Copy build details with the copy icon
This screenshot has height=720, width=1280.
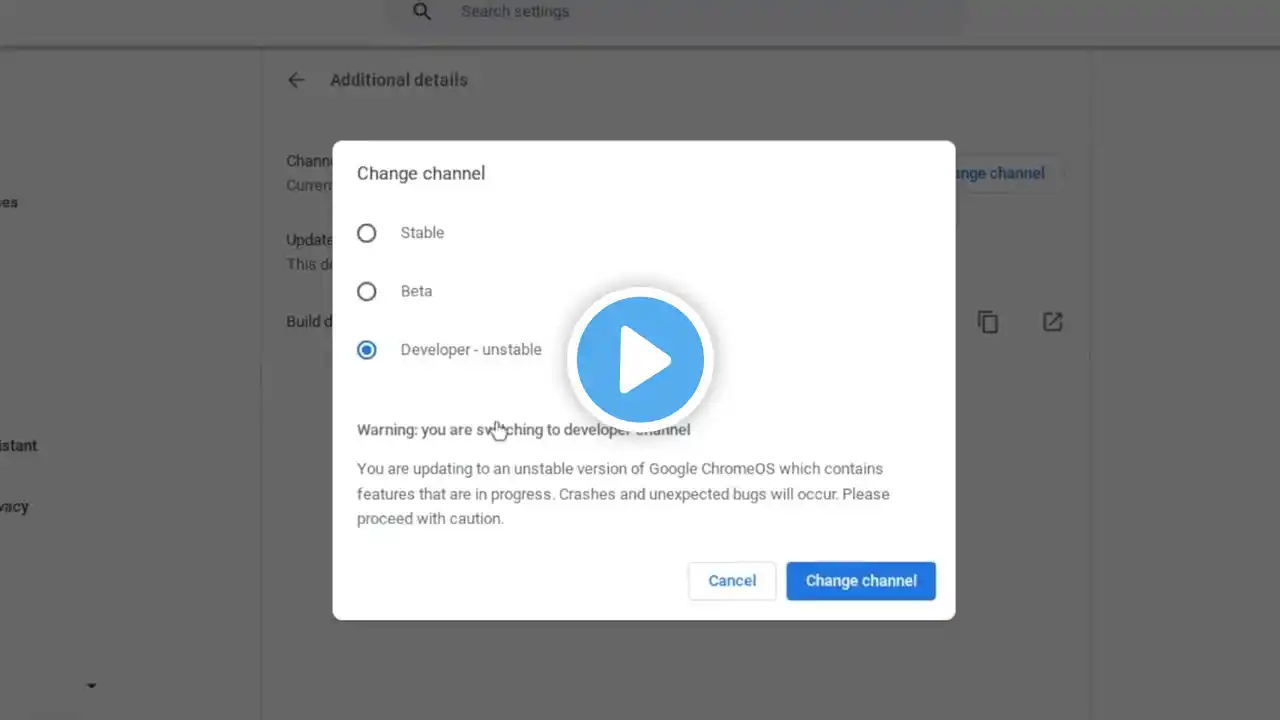click(x=988, y=322)
